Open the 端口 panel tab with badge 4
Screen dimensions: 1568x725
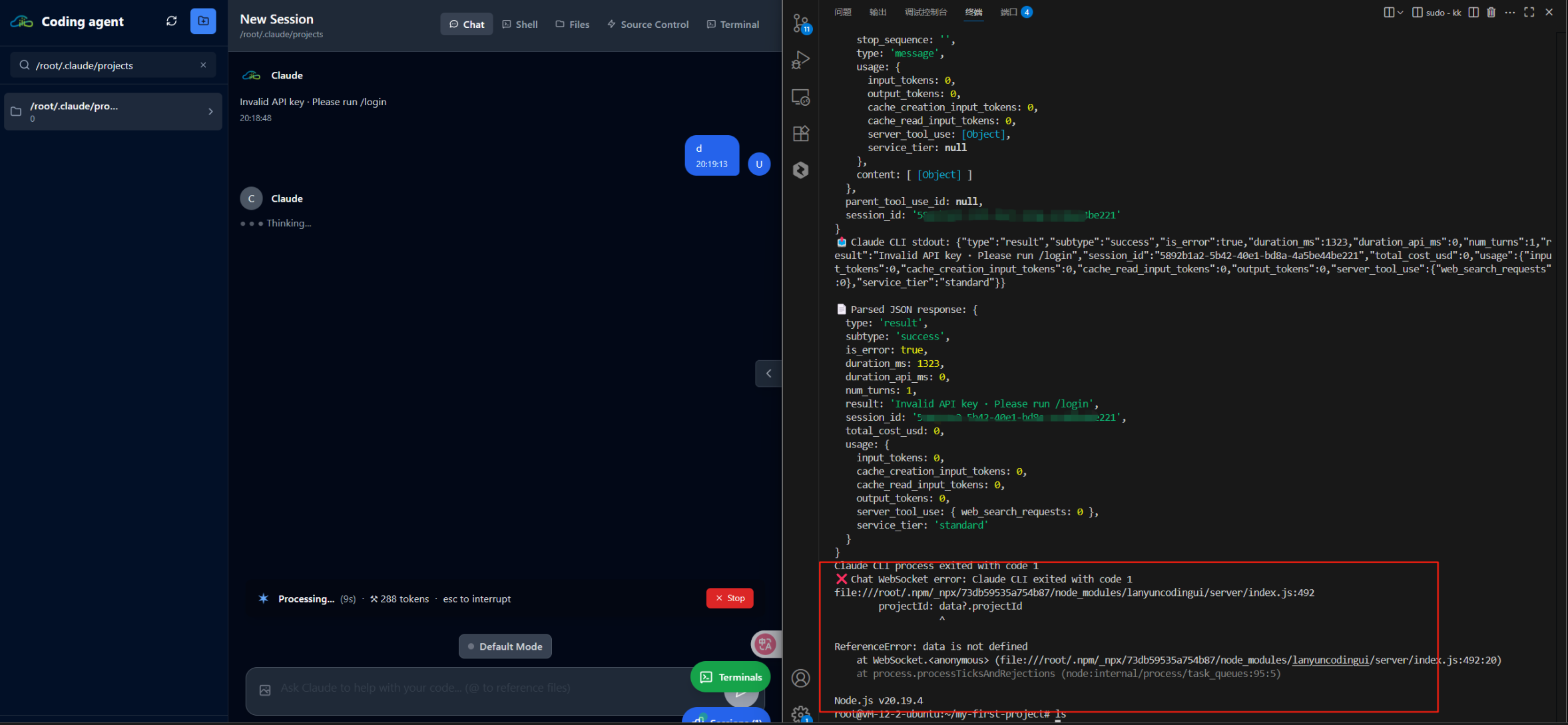tap(1016, 12)
